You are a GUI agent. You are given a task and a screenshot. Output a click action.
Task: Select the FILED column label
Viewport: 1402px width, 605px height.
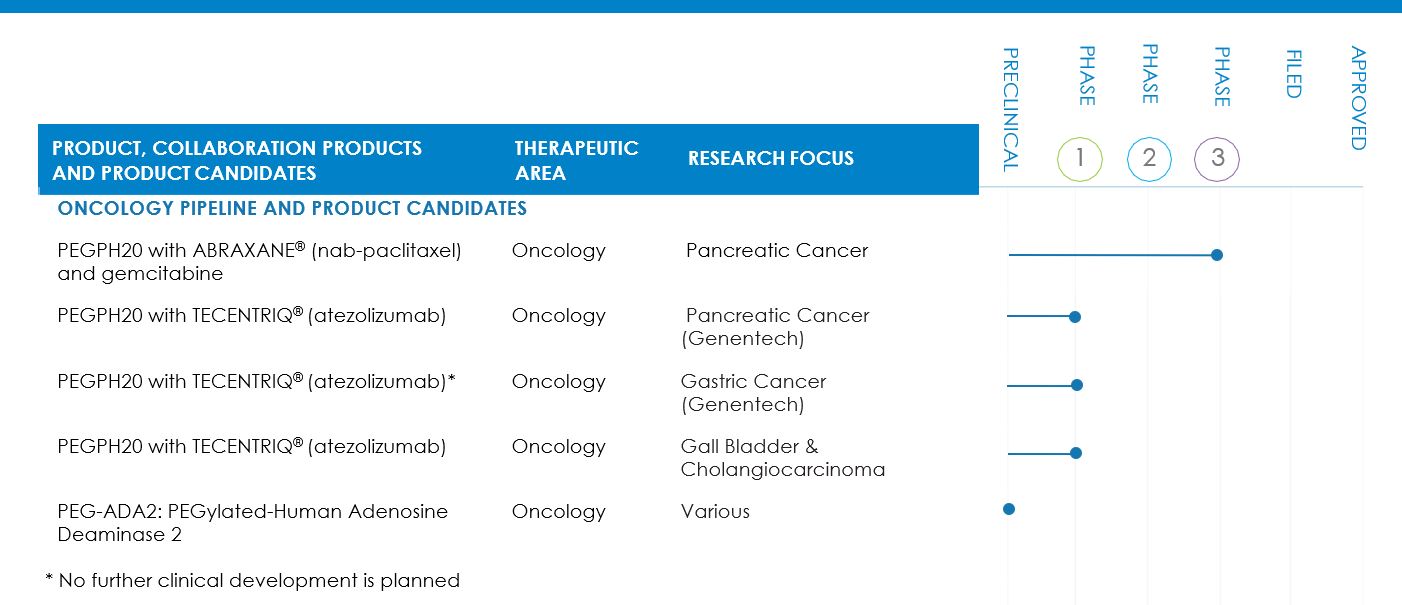click(x=1294, y=74)
